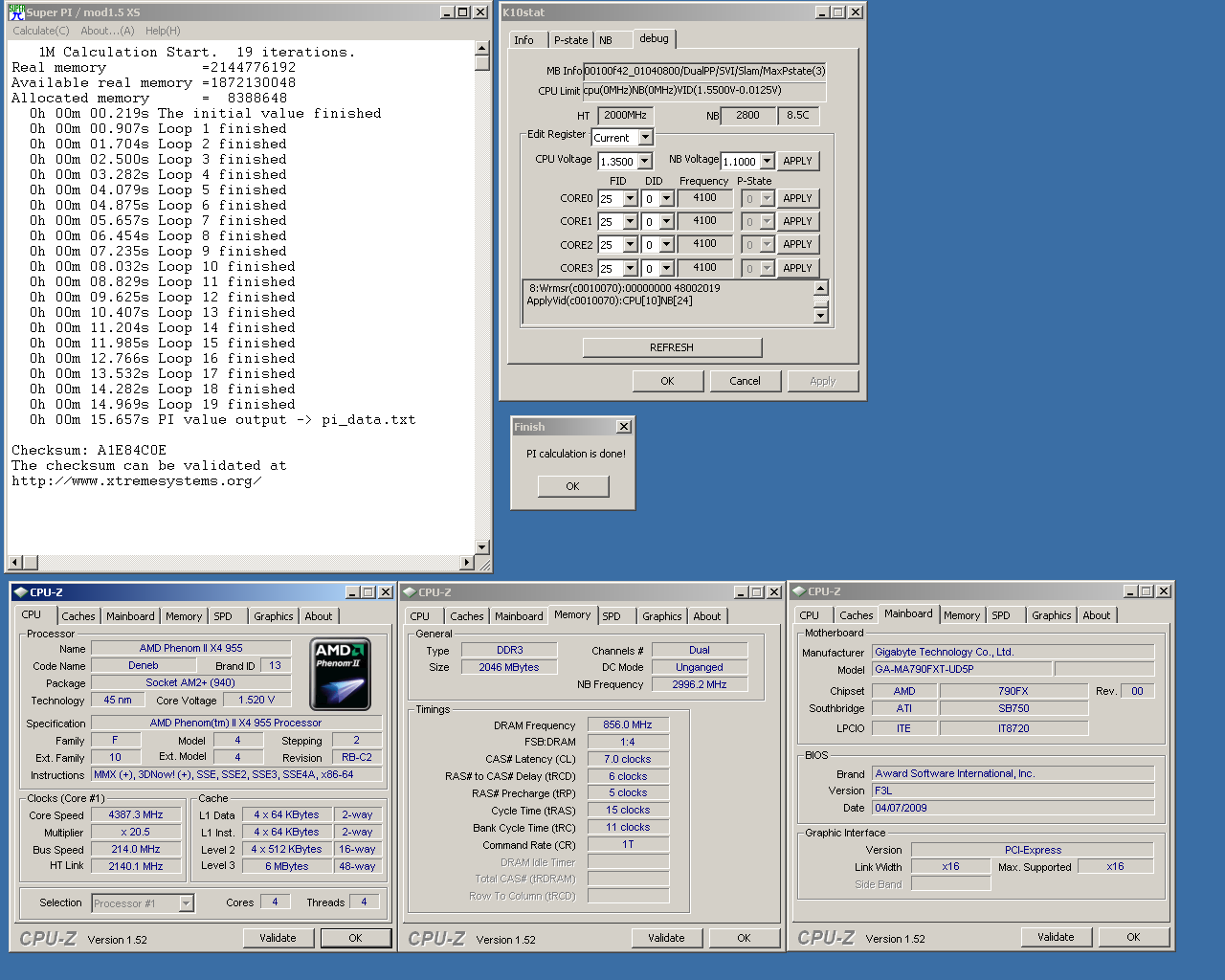The image size is (1225, 980).
Task: Click APPLY next to NB Voltage
Action: (x=798, y=162)
